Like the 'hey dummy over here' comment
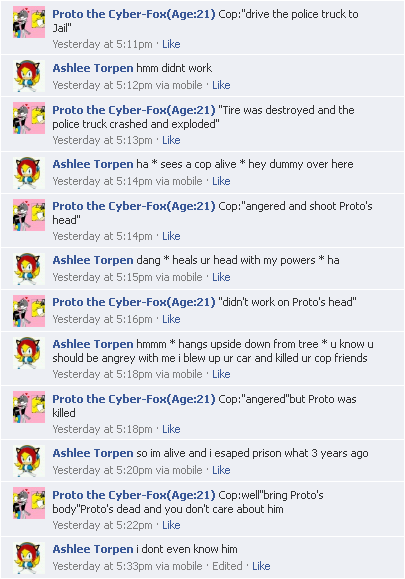Viewport: 405px width, 579px height. (221, 181)
